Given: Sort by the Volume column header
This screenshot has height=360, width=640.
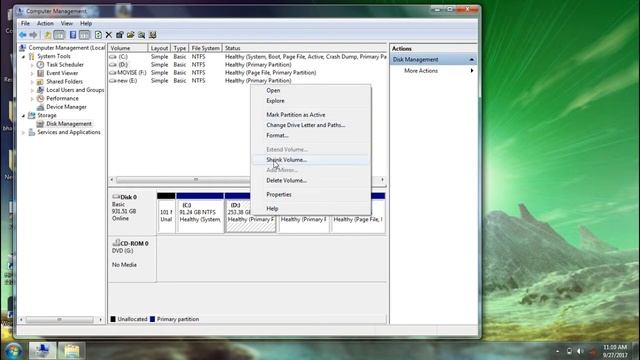Looking at the screenshot, I should pos(128,48).
